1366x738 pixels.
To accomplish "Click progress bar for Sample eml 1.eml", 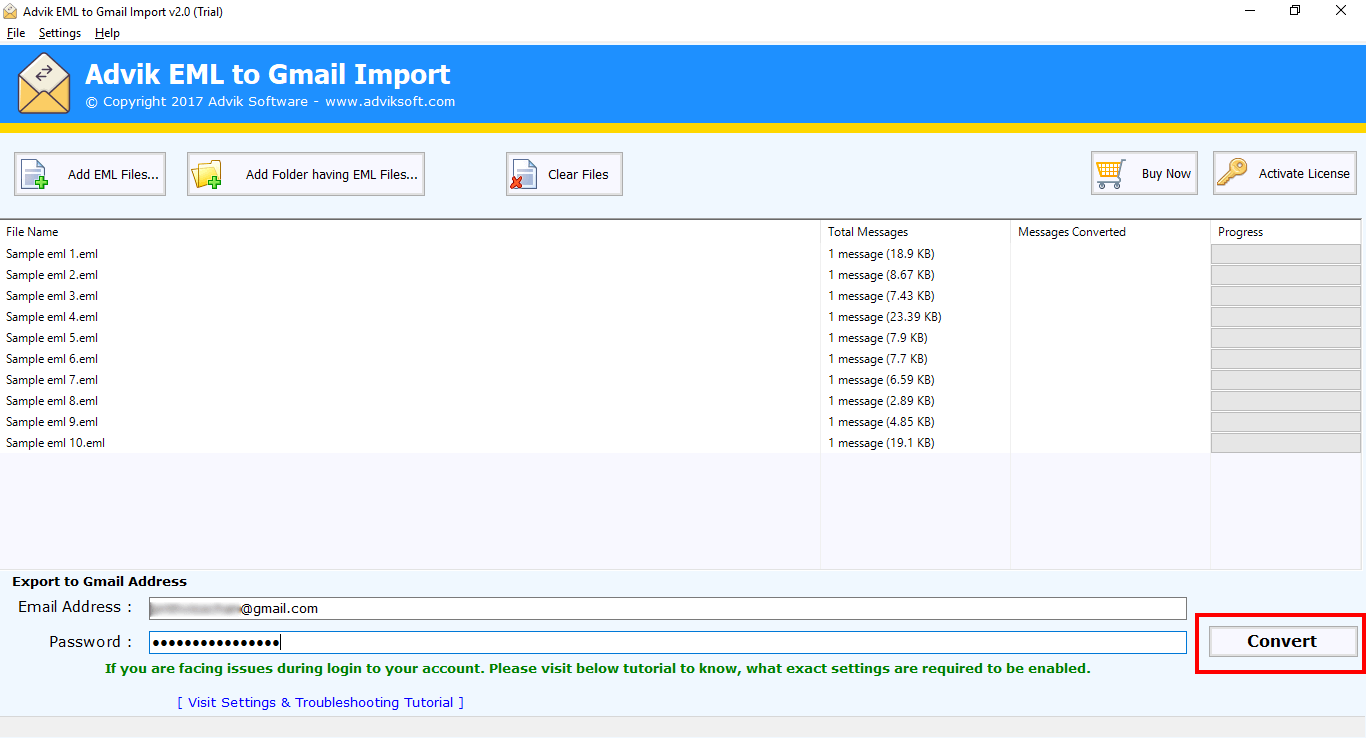I will (1286, 254).
